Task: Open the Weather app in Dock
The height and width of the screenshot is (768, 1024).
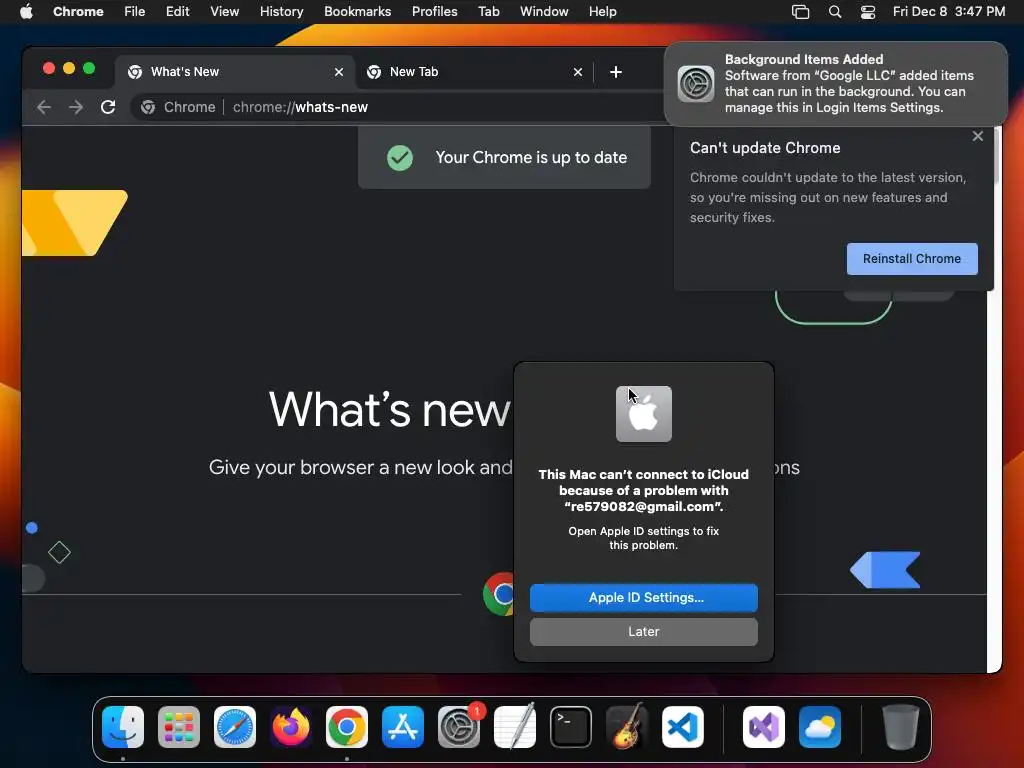Action: point(820,726)
